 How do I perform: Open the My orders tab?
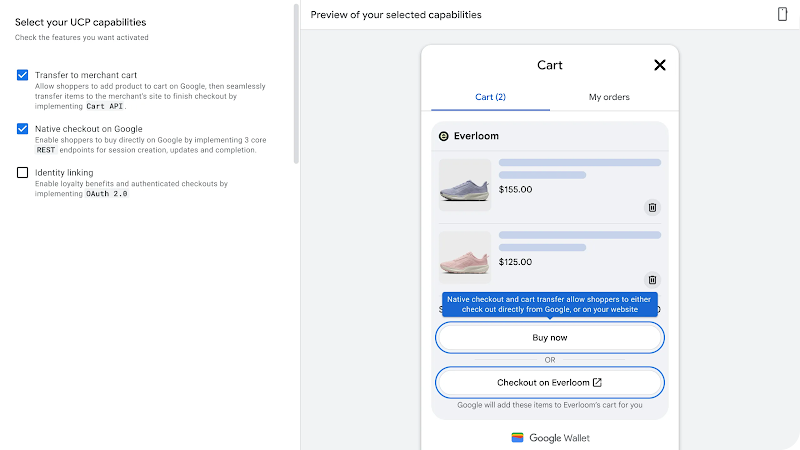(609, 97)
